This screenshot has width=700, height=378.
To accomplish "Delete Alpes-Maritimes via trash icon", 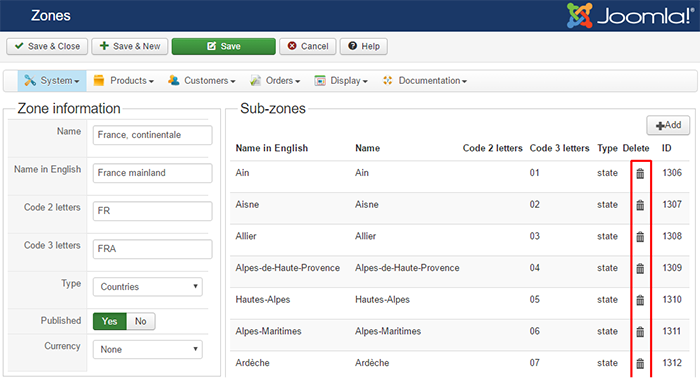I will pos(640,332).
